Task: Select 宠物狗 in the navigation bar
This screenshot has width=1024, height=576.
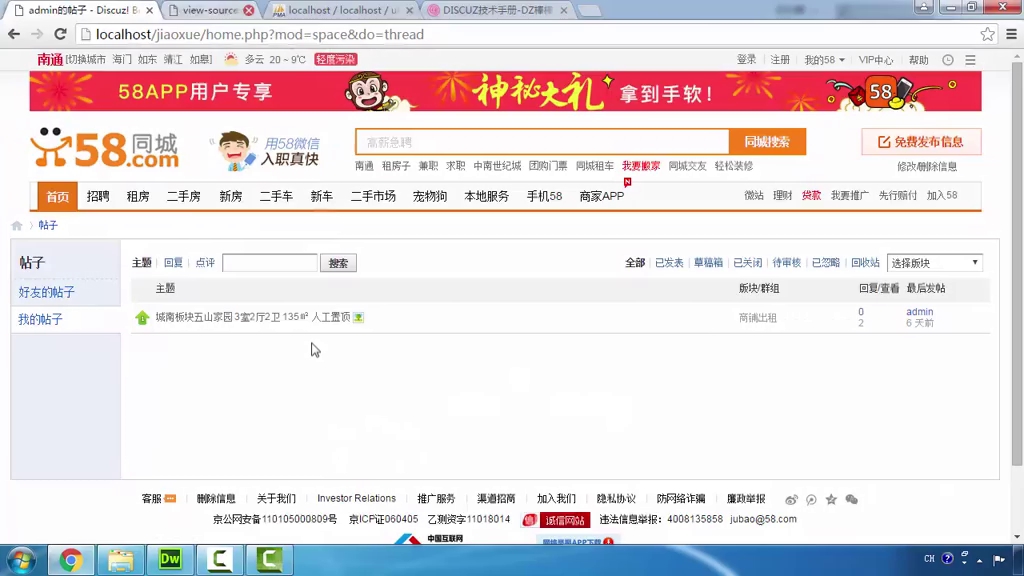Action: click(x=430, y=196)
